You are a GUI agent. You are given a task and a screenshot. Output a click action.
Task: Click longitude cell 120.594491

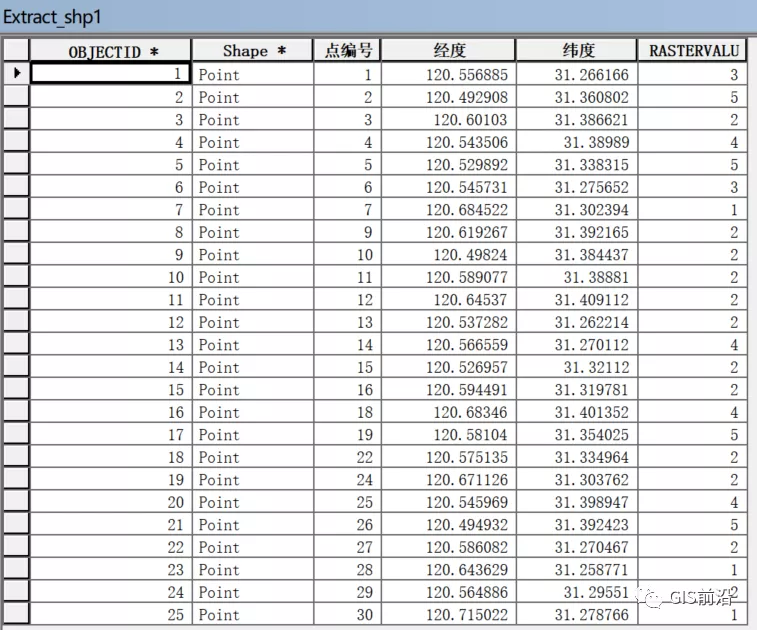pos(449,390)
